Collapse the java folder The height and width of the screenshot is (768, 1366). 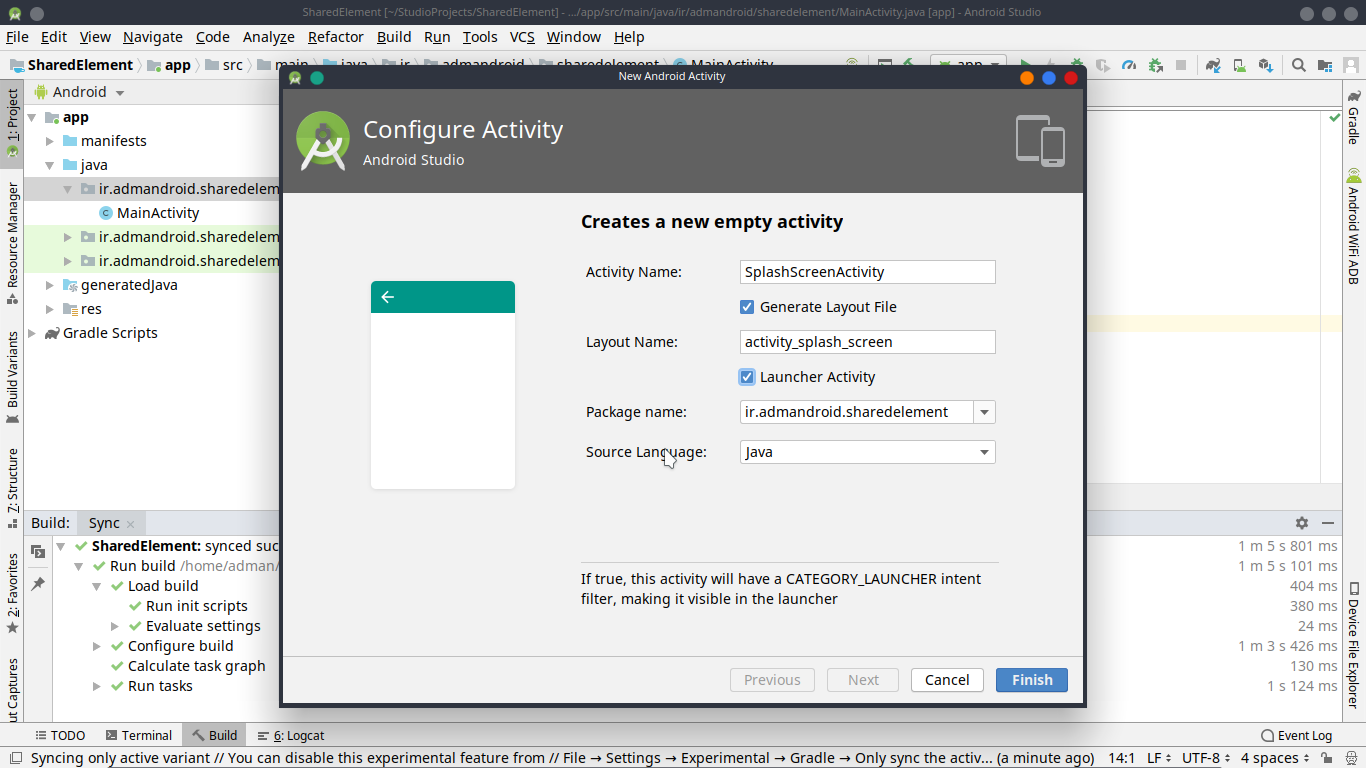pos(50,165)
